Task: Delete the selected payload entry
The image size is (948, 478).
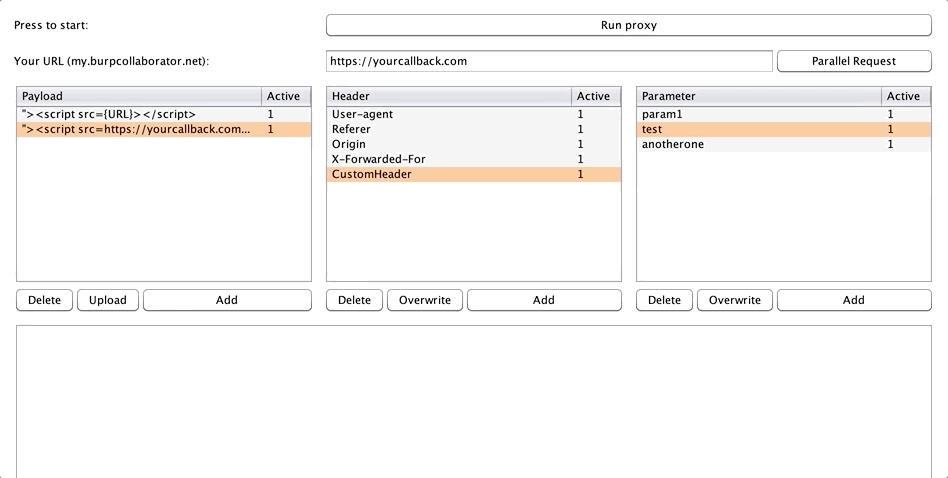Action: [45, 300]
